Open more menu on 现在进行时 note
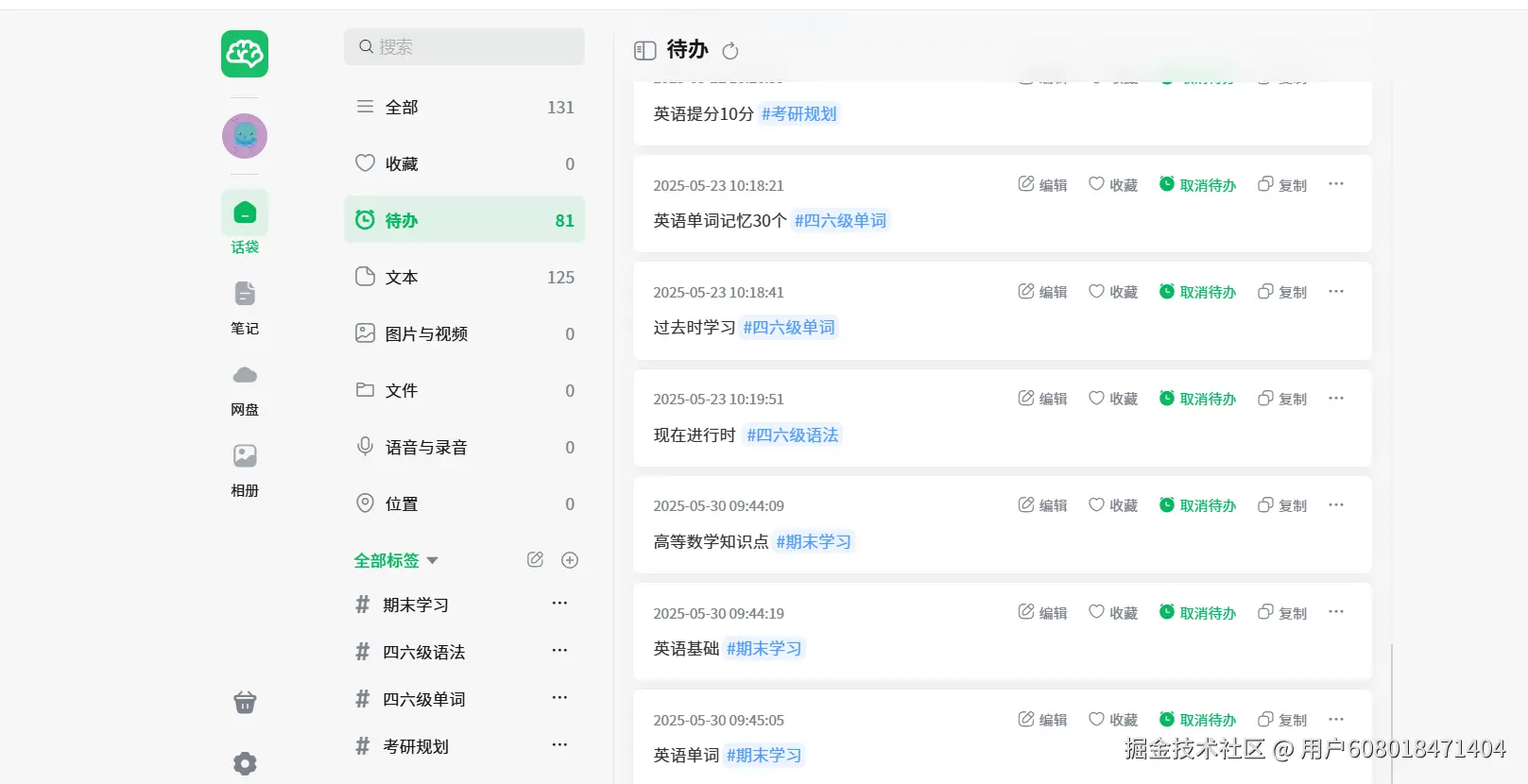Screen dimensions: 1528x784 (1335, 399)
